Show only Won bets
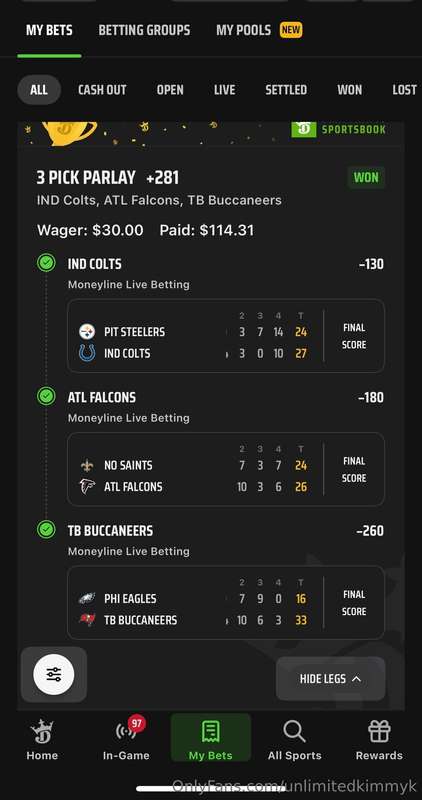422x800 pixels. pos(350,90)
